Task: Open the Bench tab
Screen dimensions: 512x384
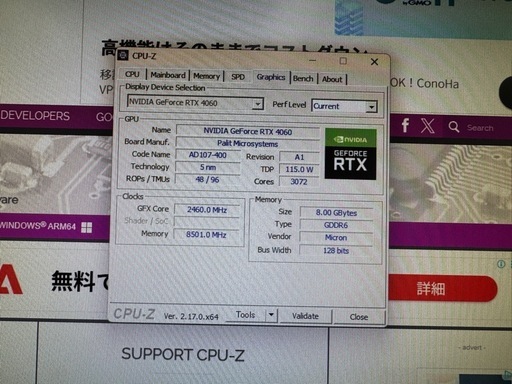Action: pos(303,79)
